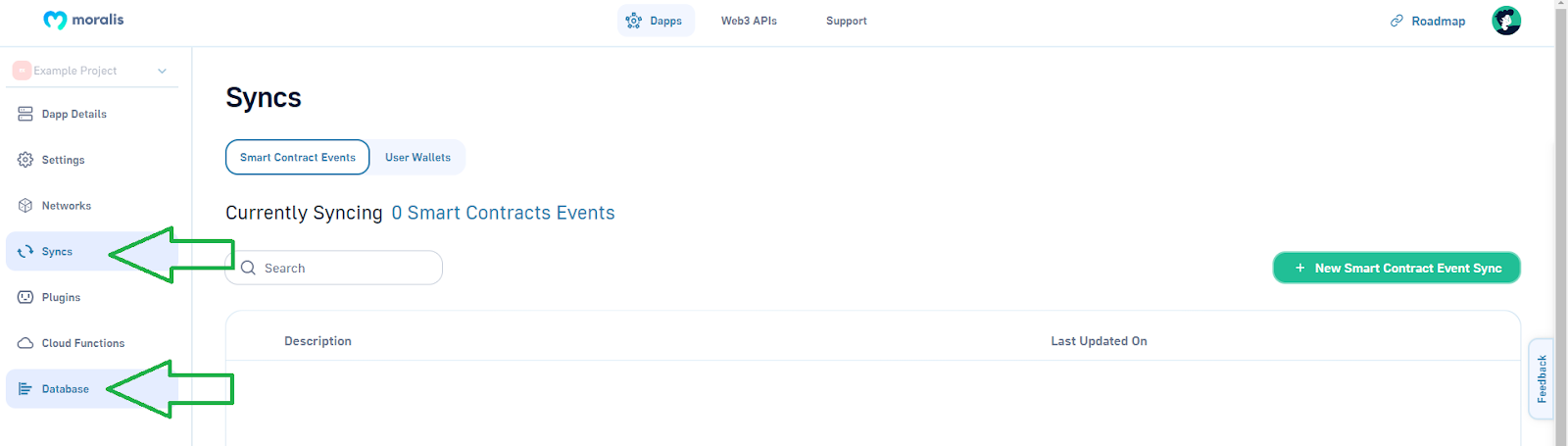
Task: Click the plus icon on New Sync button
Action: (1300, 268)
